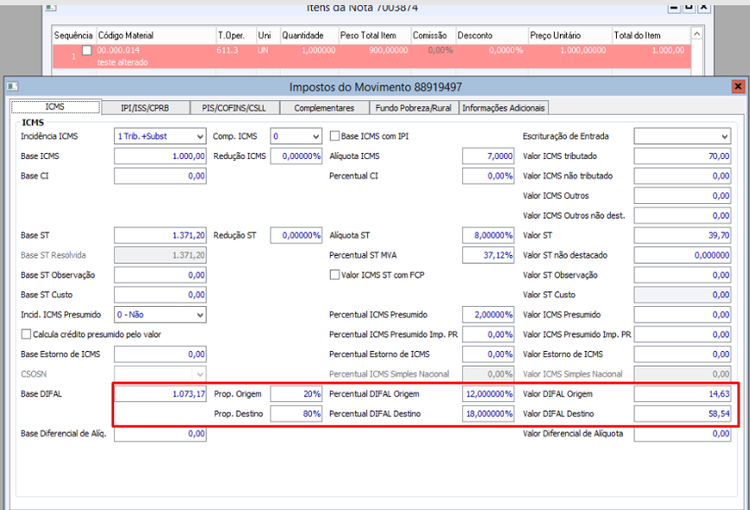Click the Comissão column header

point(433,35)
